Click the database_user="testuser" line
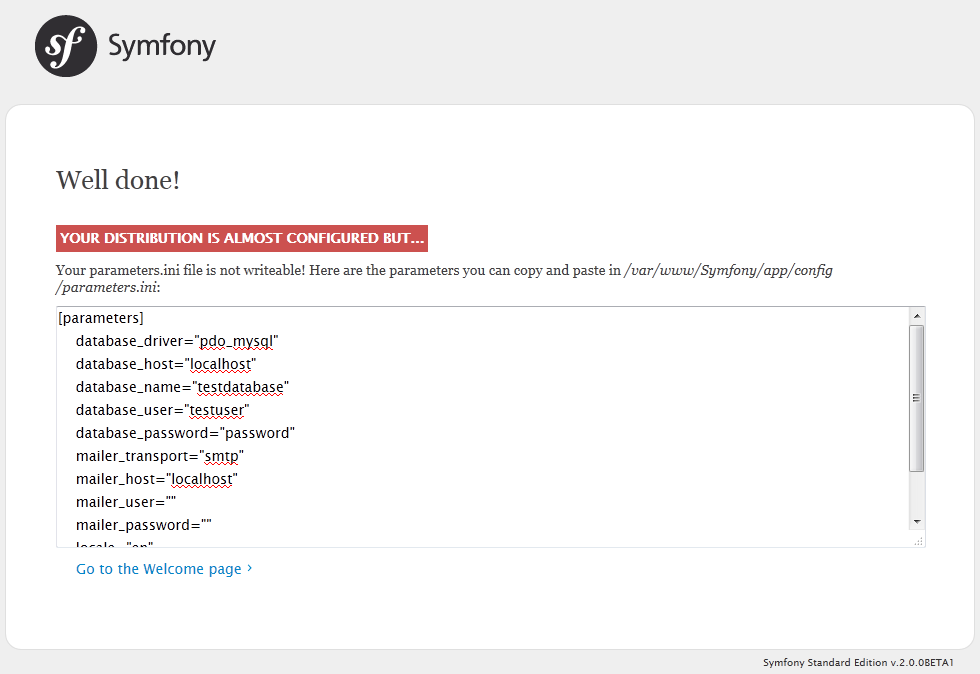Screen dimensions: 980x674 pyautogui.click(x=162, y=410)
